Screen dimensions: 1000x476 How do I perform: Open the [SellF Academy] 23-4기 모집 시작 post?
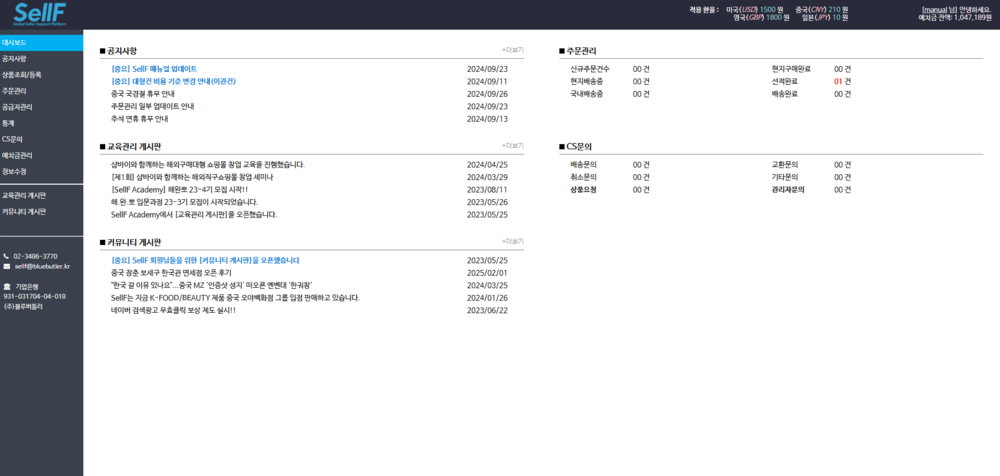point(179,190)
